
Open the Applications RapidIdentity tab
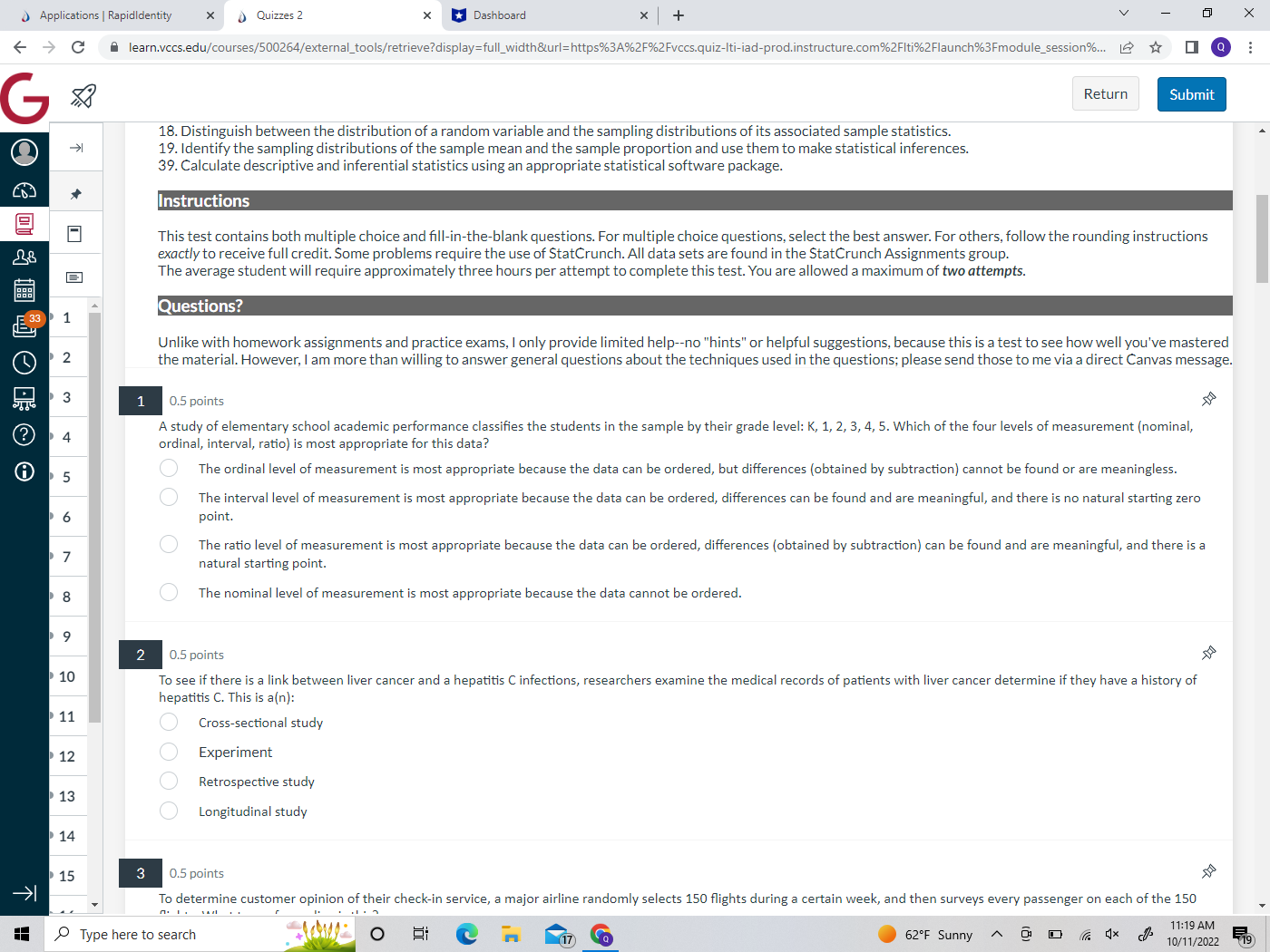coord(109,15)
